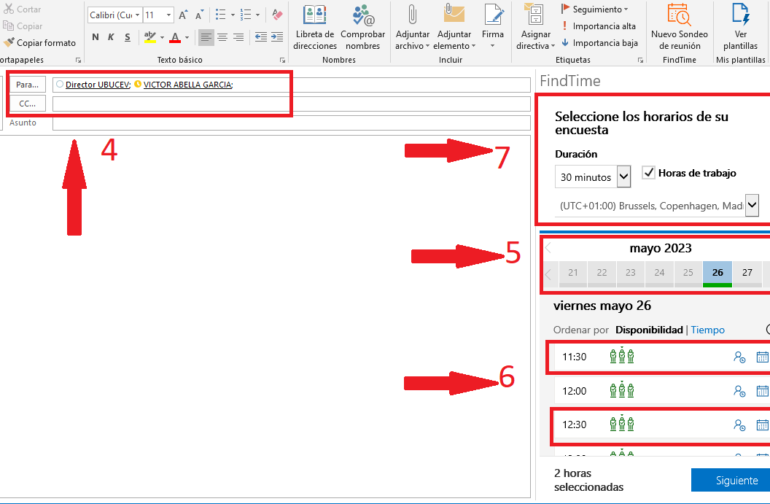The width and height of the screenshot is (770, 504).
Task: Click Comprobar nombres
Action: 363,28
